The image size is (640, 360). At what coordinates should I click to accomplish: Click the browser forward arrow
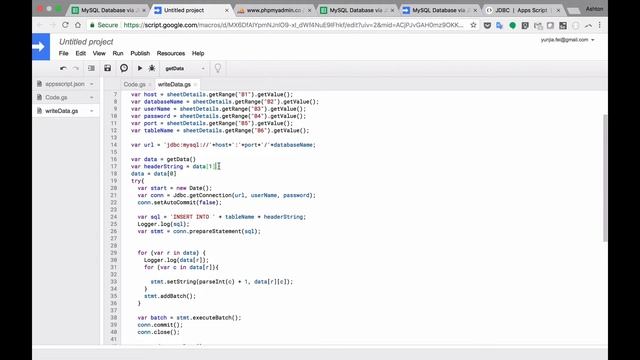point(53,25)
